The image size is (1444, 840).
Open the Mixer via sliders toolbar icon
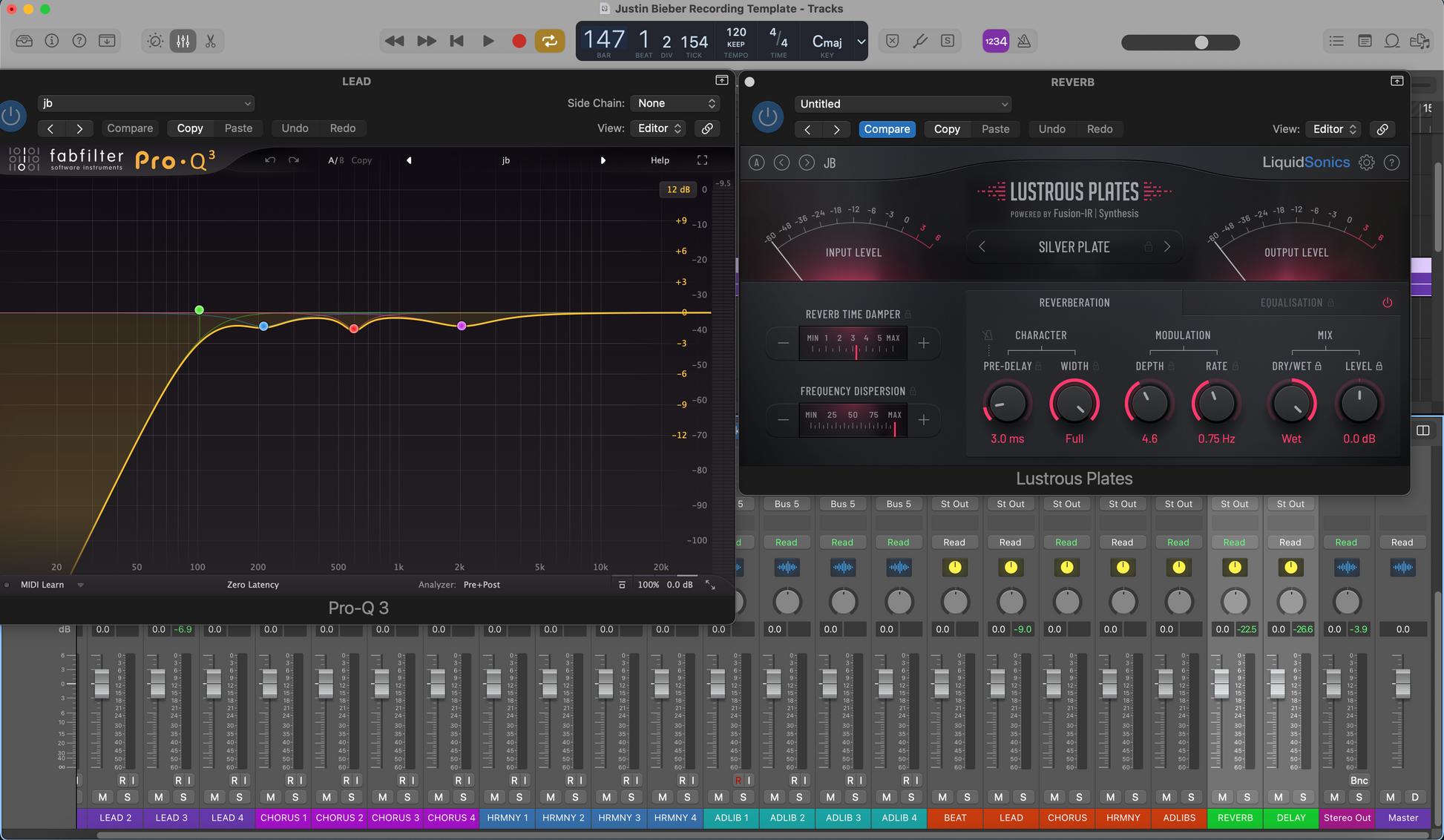183,41
